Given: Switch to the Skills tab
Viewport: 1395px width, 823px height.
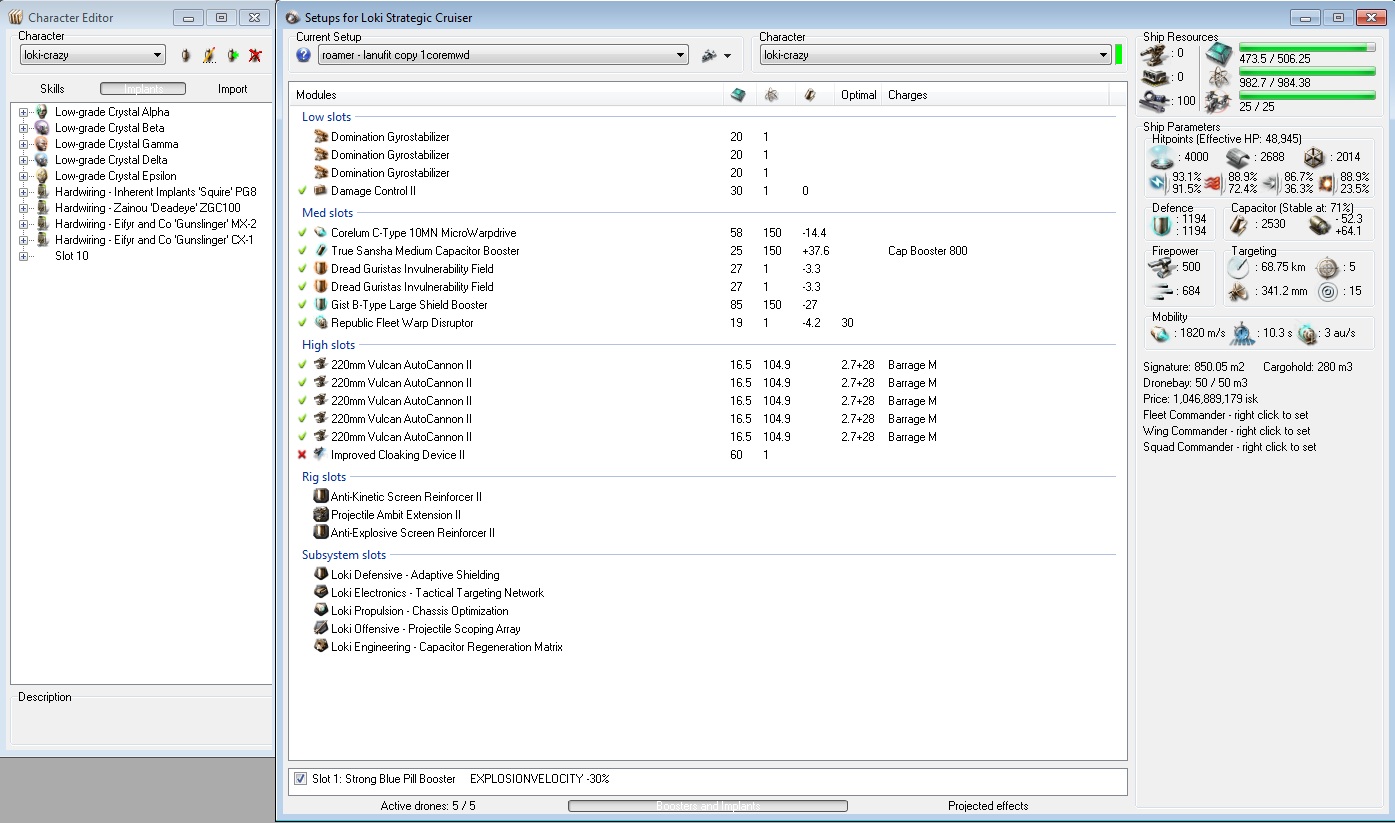Looking at the screenshot, I should click(52, 89).
